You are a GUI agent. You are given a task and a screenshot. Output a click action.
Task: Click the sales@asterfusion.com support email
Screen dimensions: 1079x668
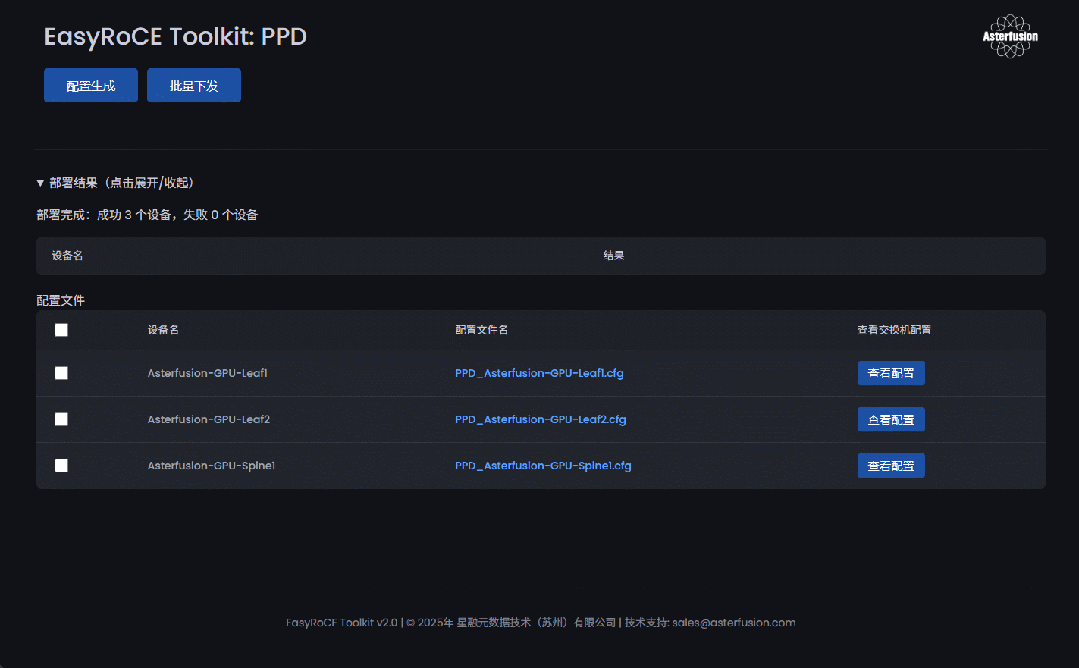(x=734, y=623)
